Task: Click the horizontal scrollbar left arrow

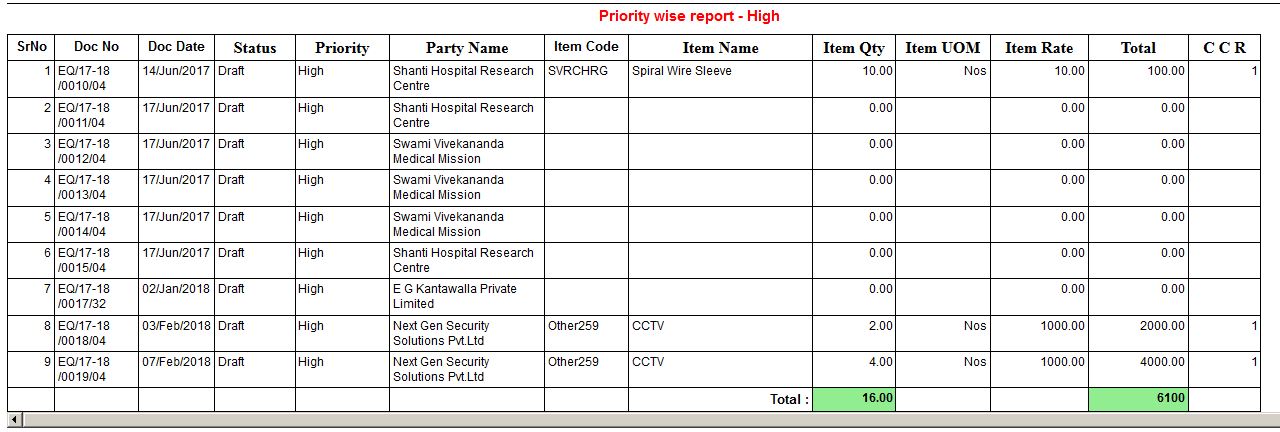Action: coord(14,419)
